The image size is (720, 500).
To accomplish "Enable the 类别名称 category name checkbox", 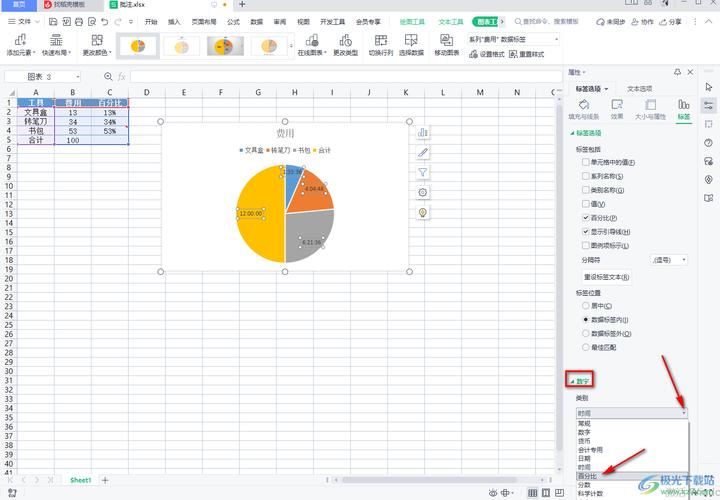I will click(585, 190).
